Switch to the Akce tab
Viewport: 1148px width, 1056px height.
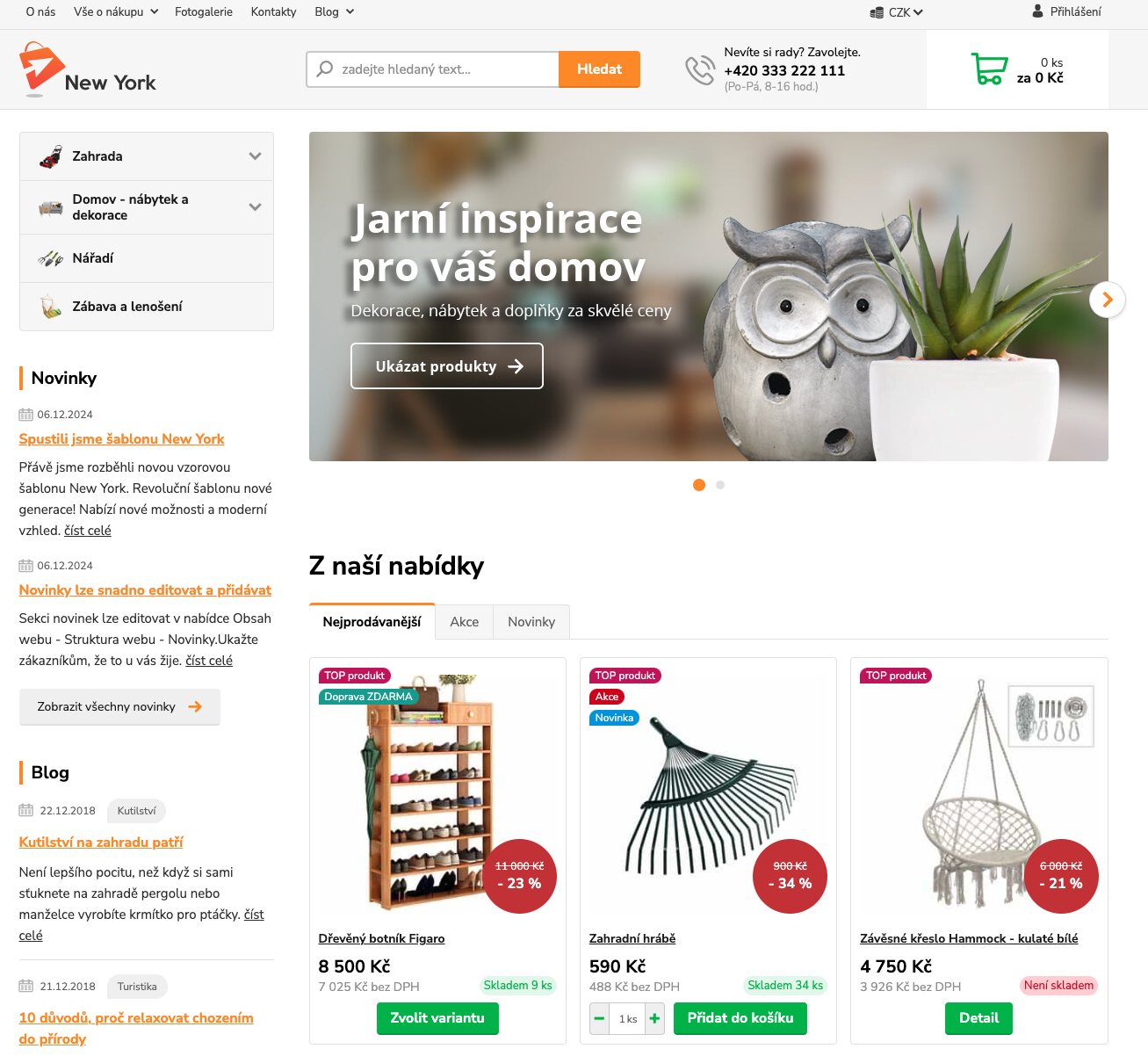[465, 622]
